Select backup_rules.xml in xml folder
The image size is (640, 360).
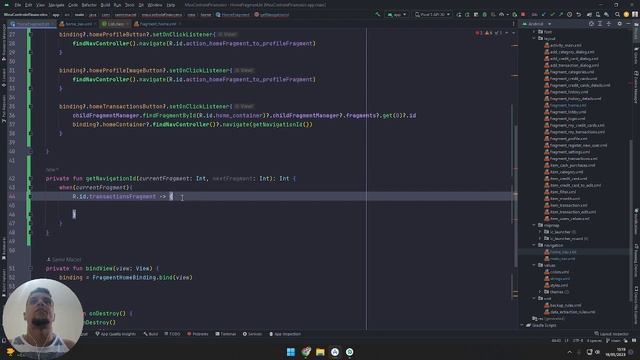[x=563, y=305]
